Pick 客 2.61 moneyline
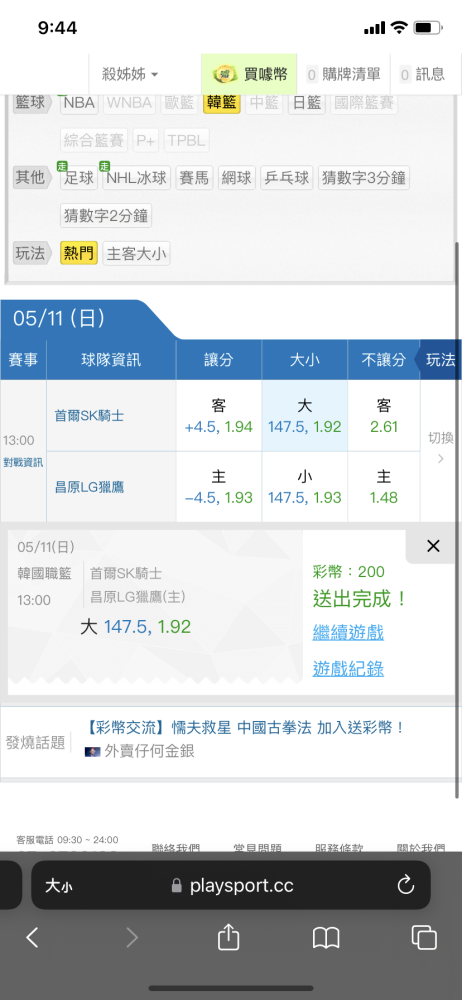This screenshot has height=1000, width=462. [384, 416]
